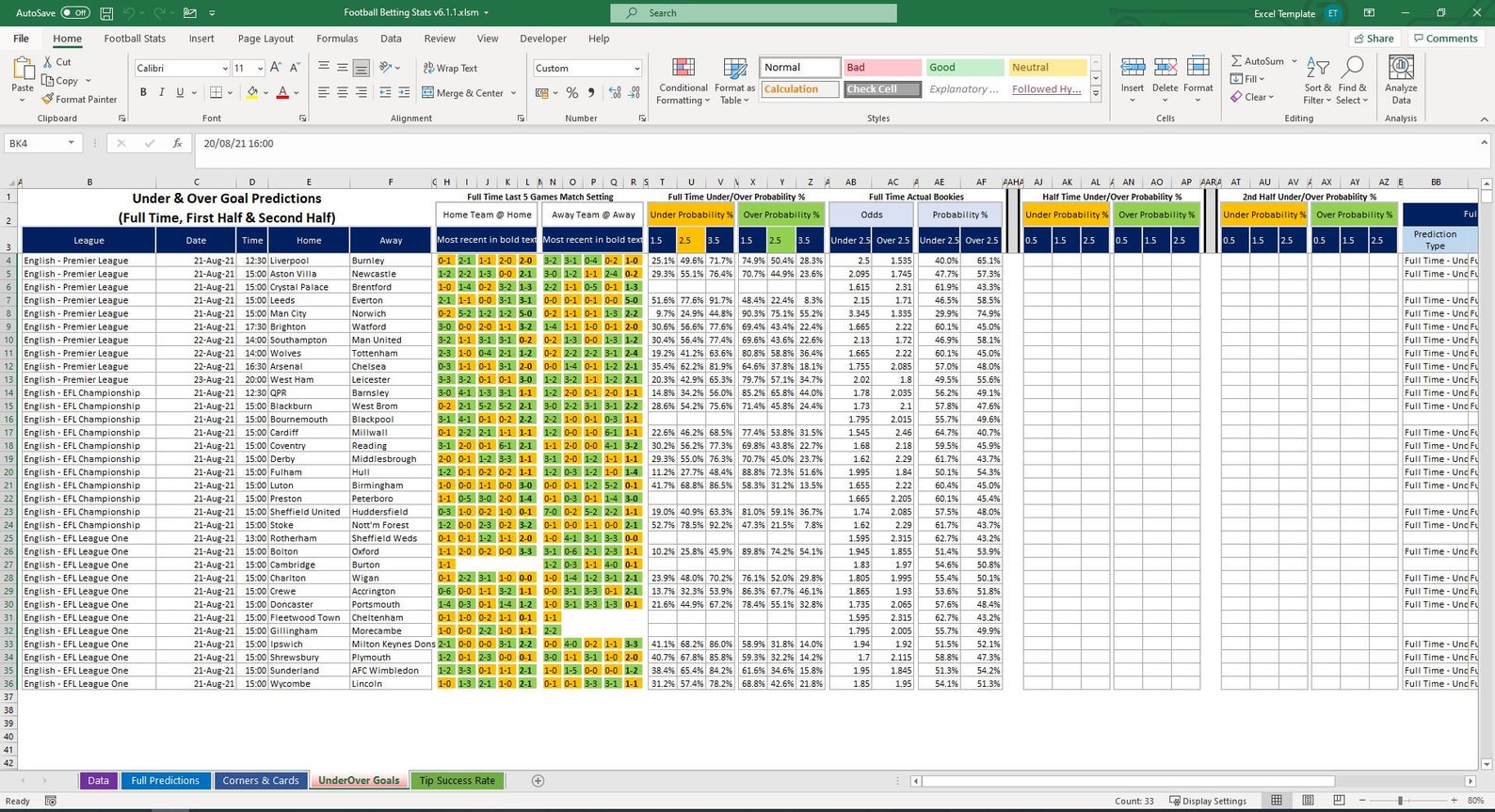Image resolution: width=1495 pixels, height=812 pixels.
Task: Toggle bold formatting
Action: (x=143, y=92)
